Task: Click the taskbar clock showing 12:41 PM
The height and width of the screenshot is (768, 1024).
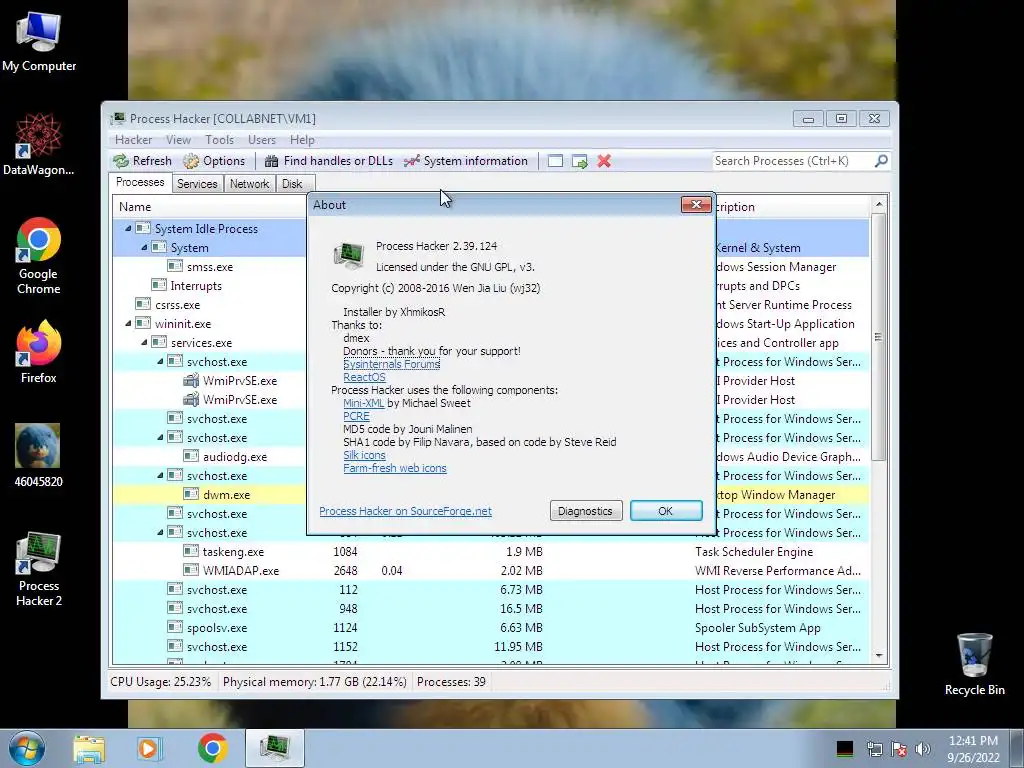Action: point(973,749)
